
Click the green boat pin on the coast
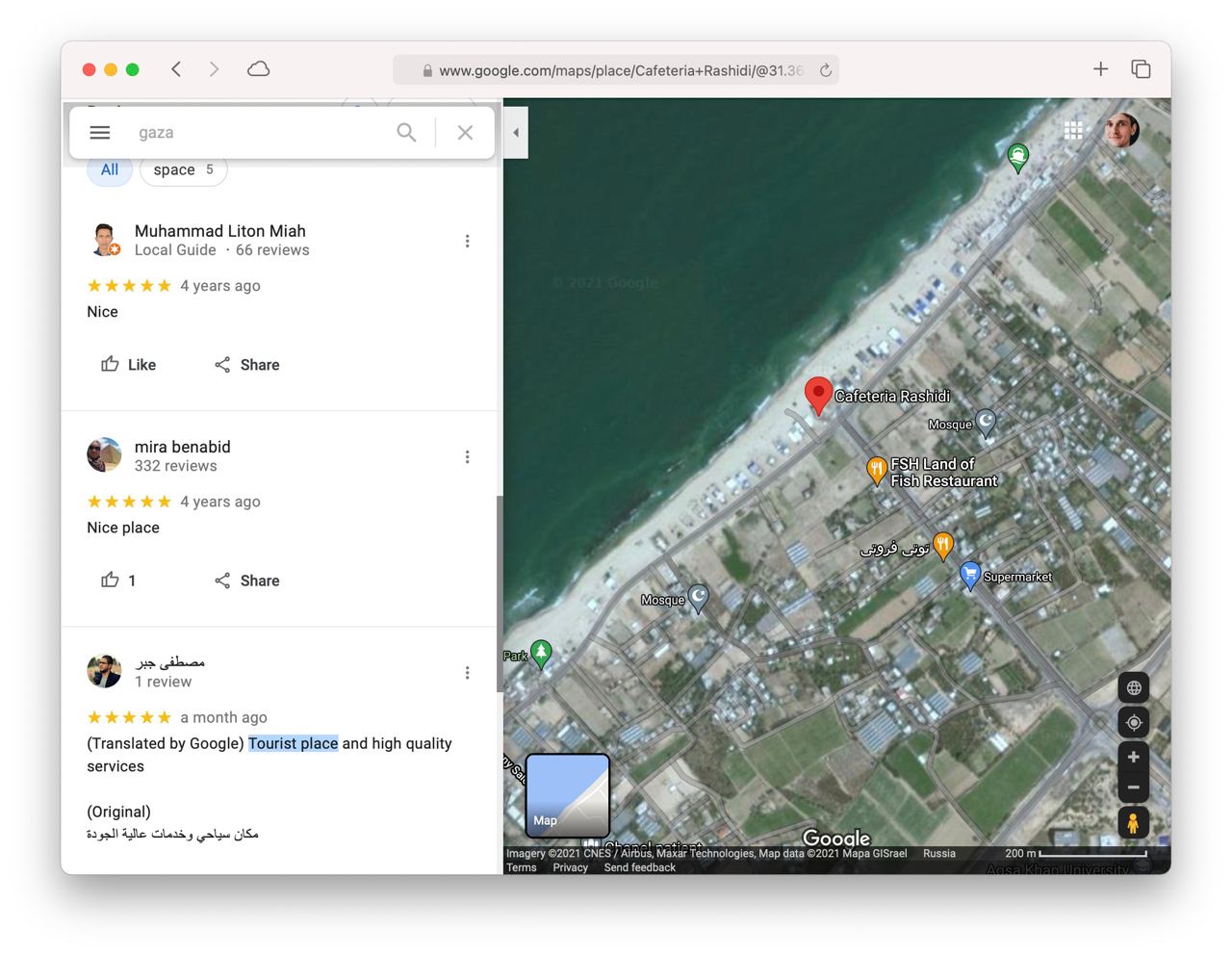point(1018,156)
